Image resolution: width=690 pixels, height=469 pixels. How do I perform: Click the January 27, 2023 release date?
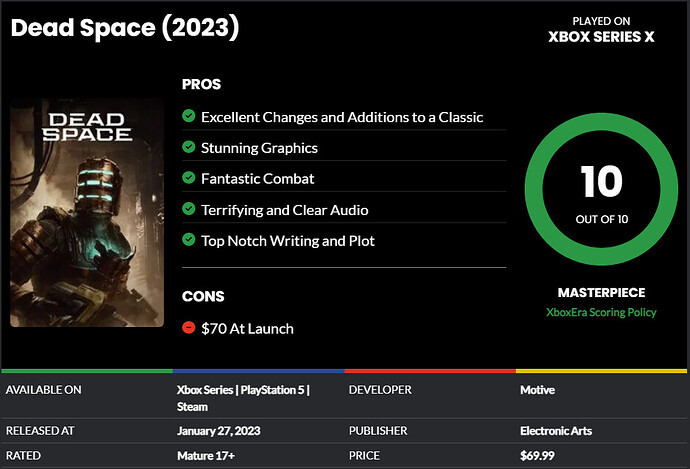click(219, 431)
